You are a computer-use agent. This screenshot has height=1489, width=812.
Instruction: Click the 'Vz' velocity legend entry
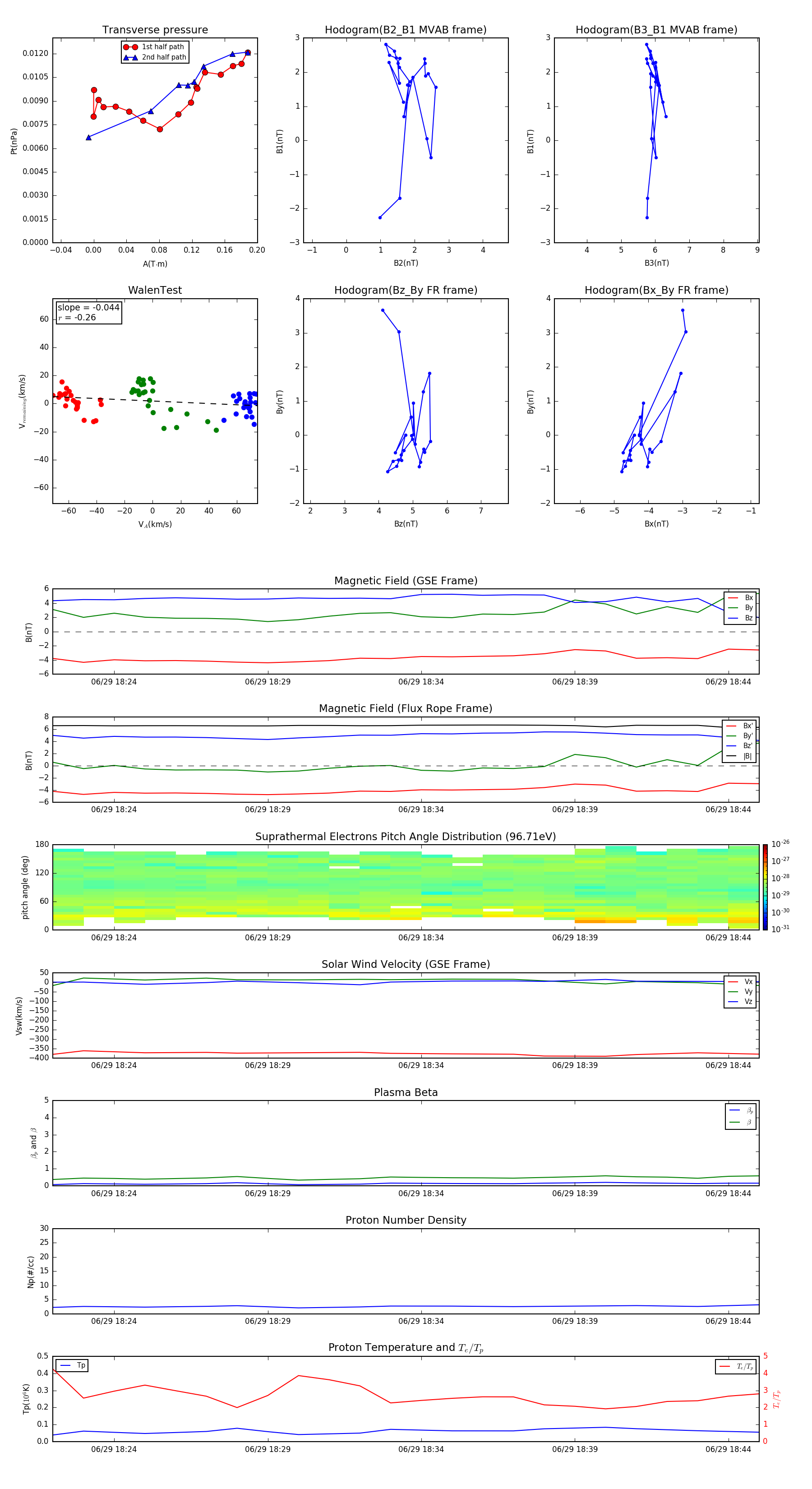pyautogui.click(x=740, y=1002)
